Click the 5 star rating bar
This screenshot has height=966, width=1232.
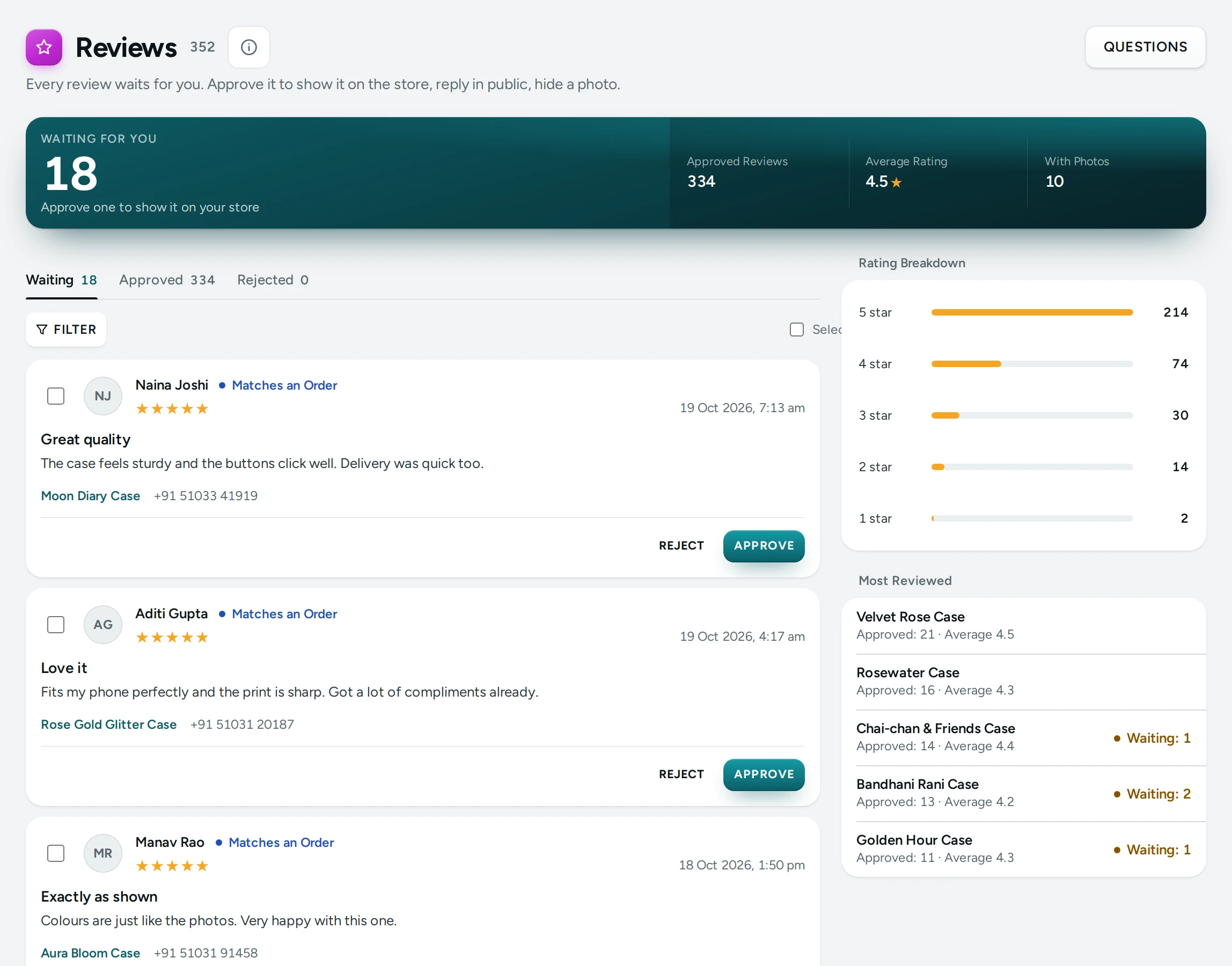(1032, 312)
